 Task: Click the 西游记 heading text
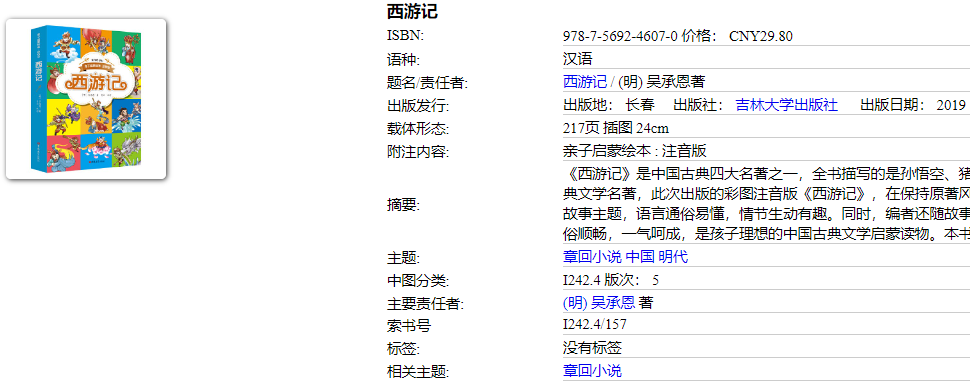(412, 11)
